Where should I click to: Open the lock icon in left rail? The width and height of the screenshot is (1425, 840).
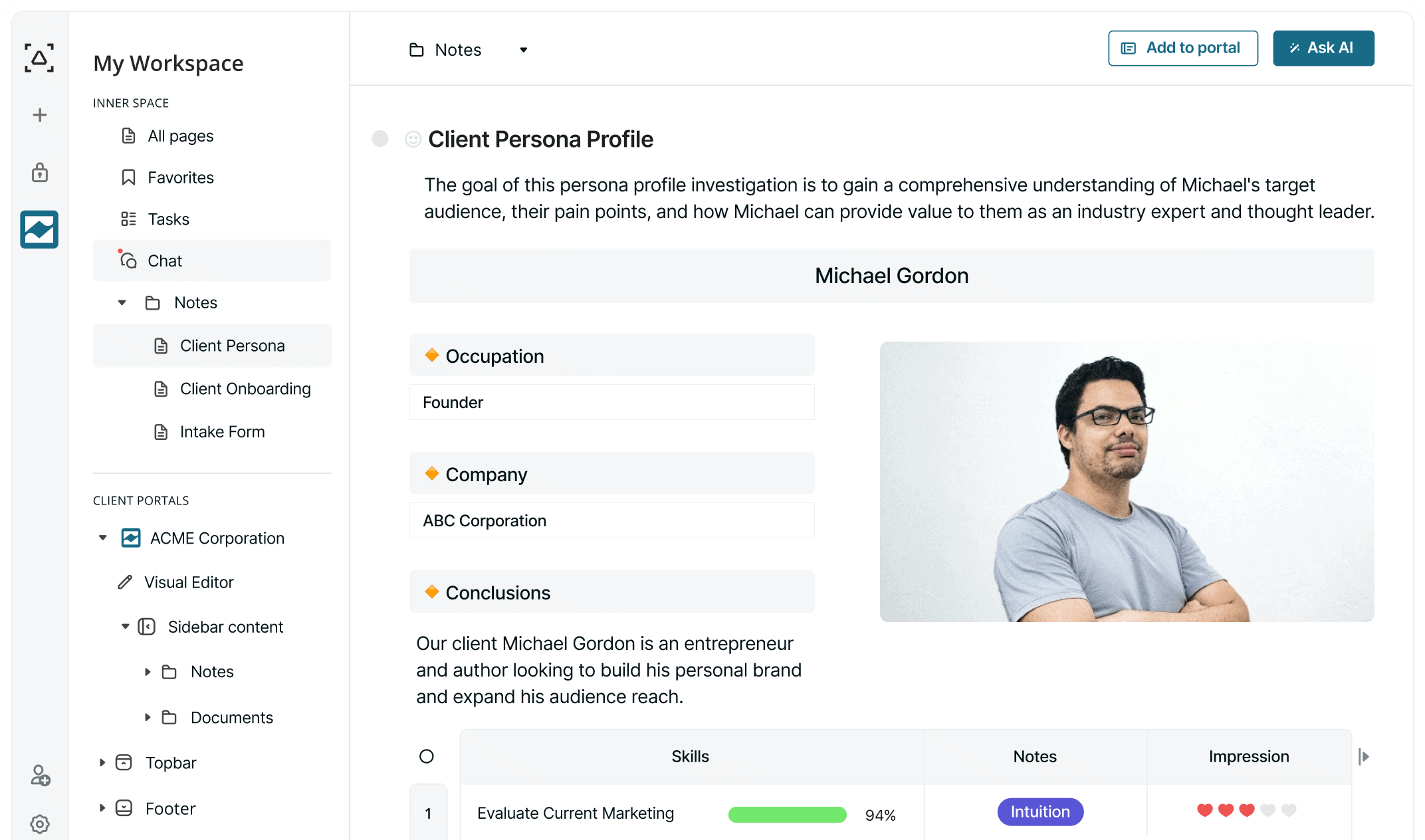click(40, 173)
